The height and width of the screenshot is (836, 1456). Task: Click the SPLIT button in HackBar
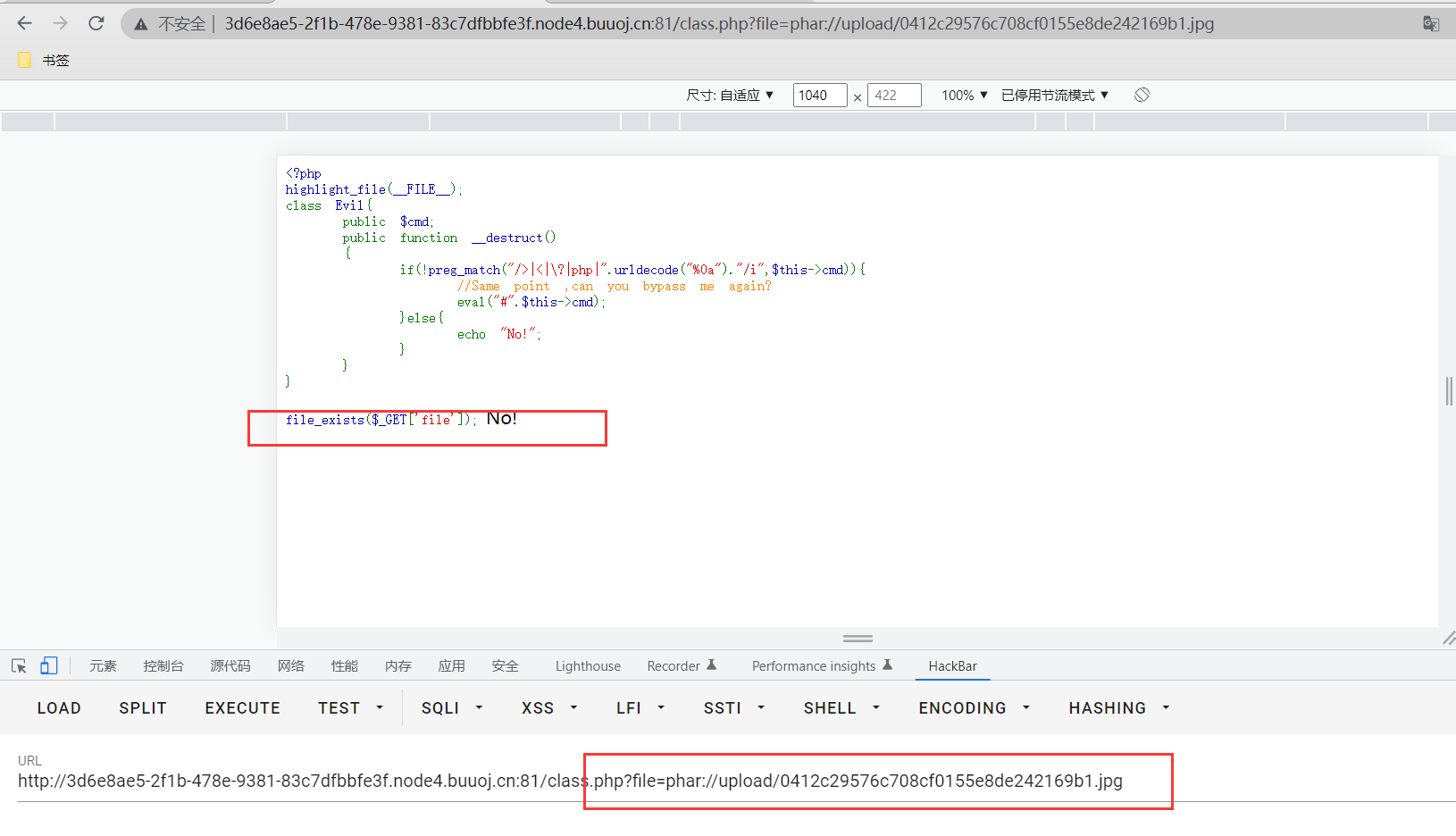tap(143, 708)
